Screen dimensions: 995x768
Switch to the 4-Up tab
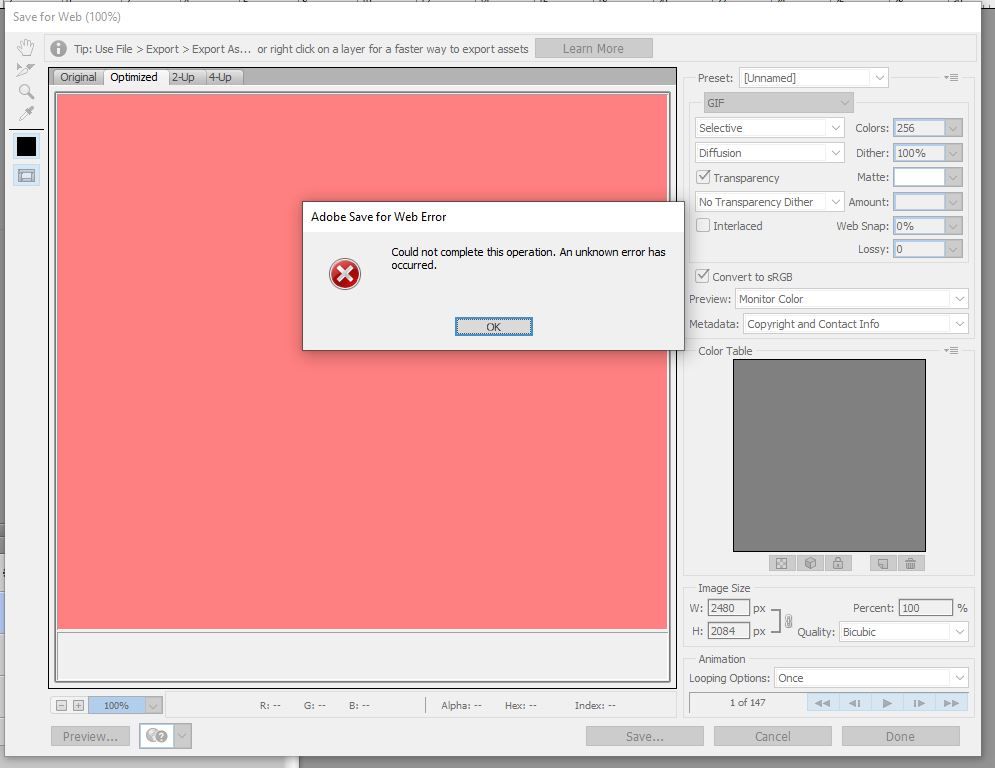pyautogui.click(x=220, y=77)
